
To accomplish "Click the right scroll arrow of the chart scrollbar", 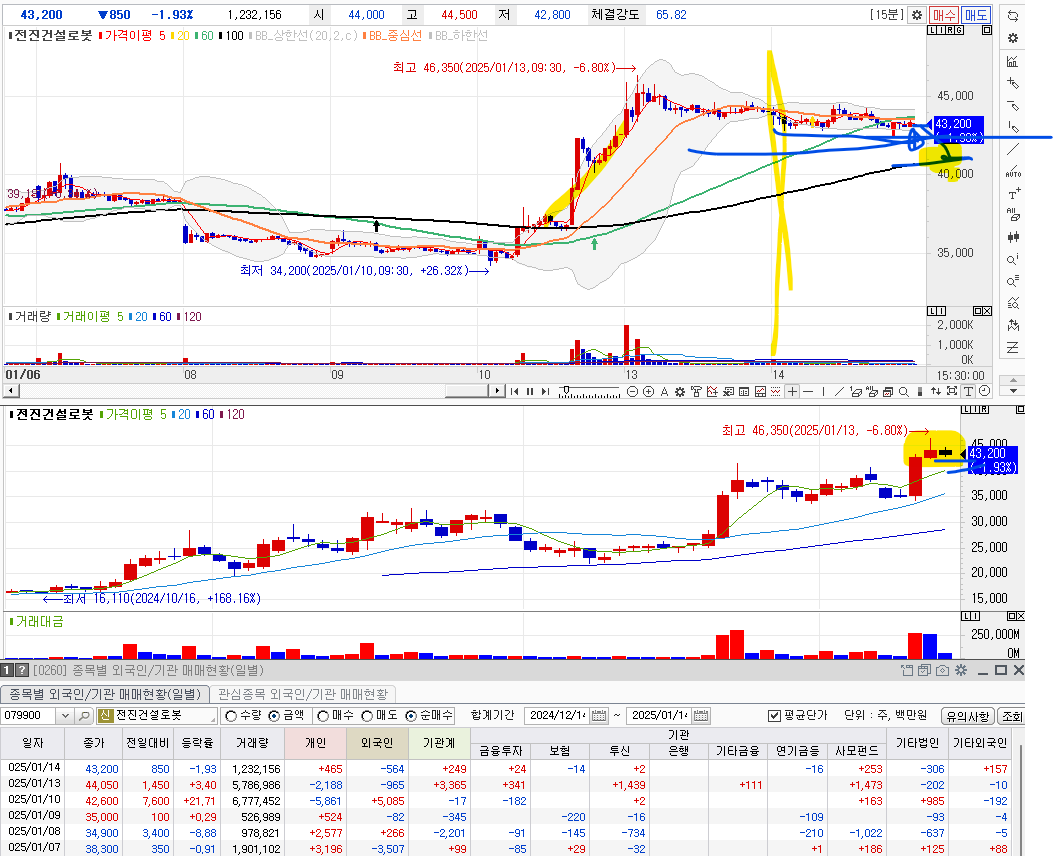I will click(497, 391).
